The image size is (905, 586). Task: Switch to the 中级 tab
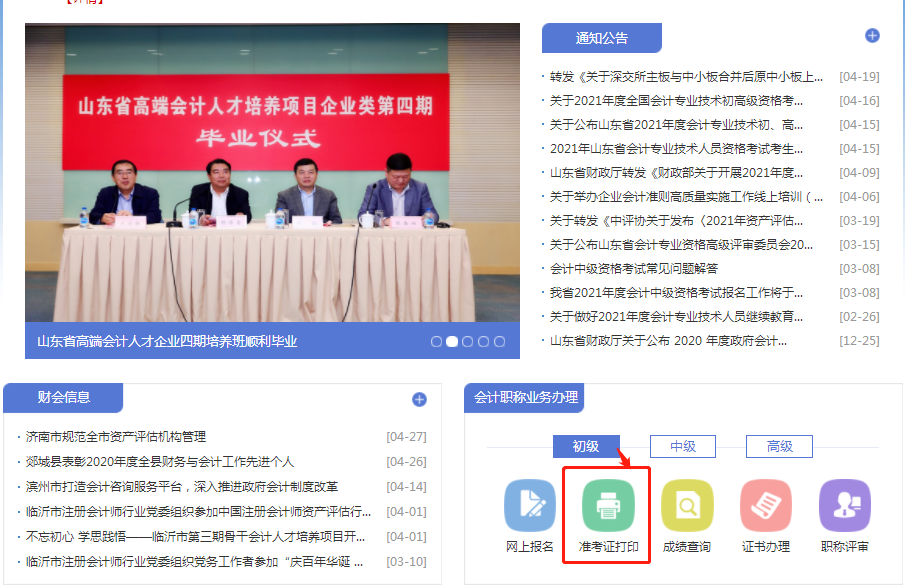click(682, 447)
